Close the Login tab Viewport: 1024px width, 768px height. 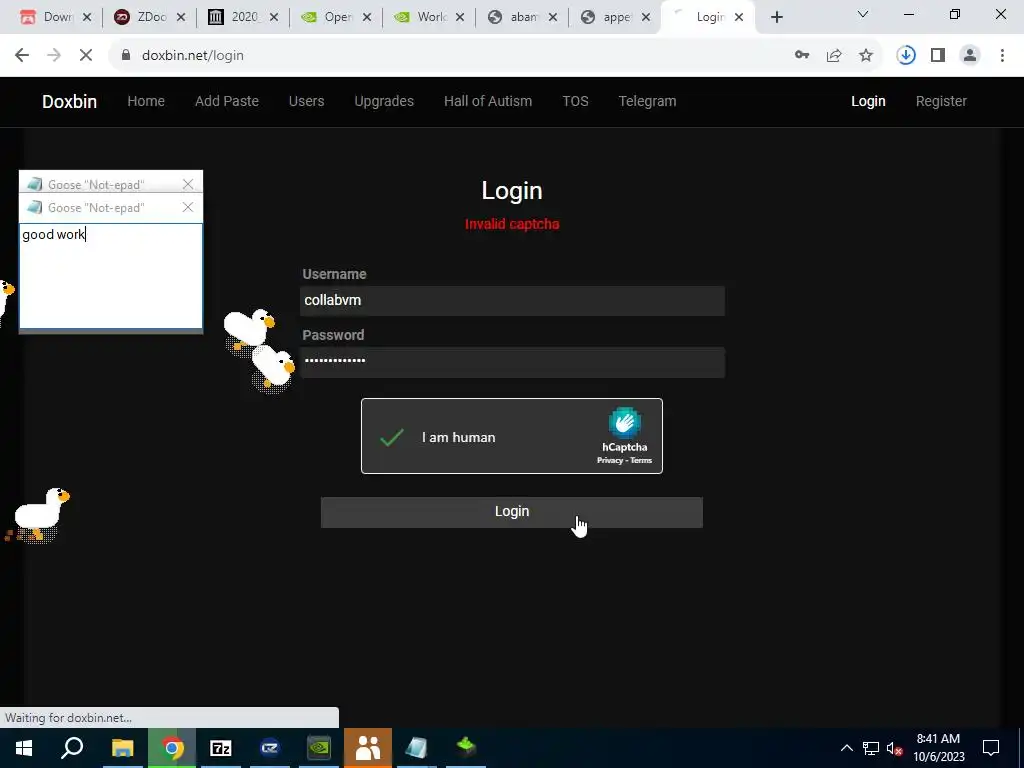tap(739, 17)
